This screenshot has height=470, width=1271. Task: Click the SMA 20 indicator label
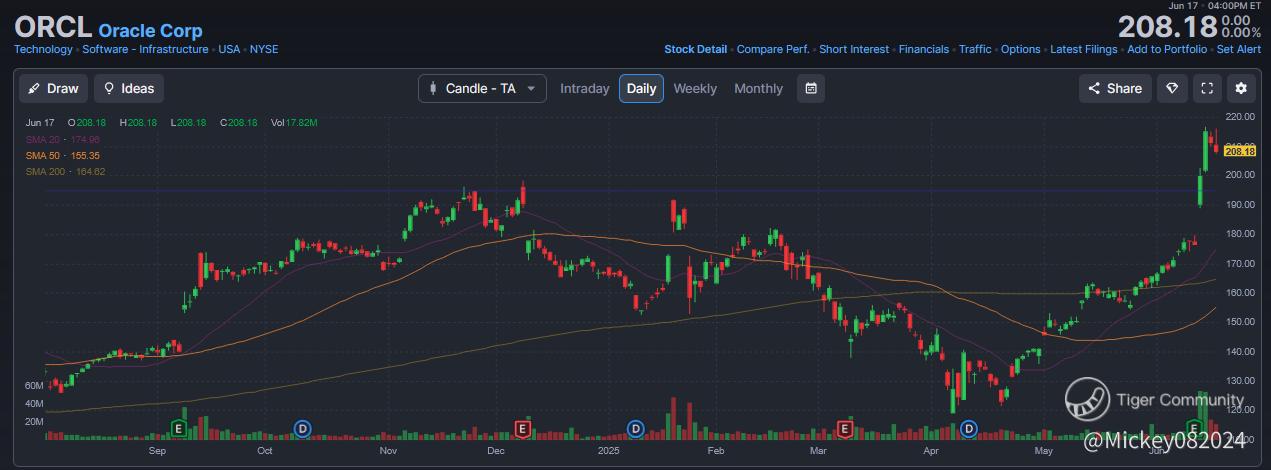[63, 139]
